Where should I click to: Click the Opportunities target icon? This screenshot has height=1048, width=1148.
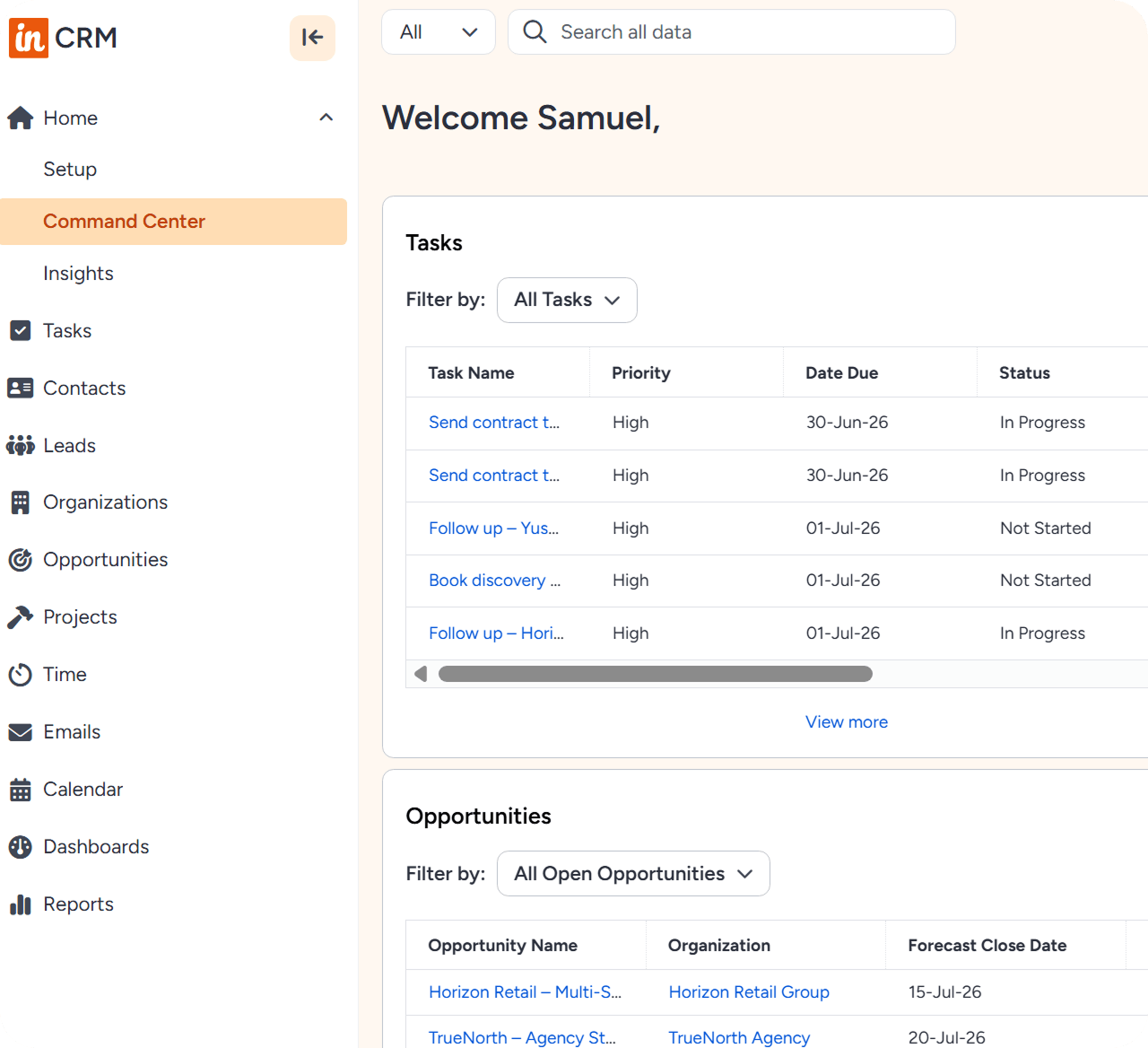click(x=20, y=560)
